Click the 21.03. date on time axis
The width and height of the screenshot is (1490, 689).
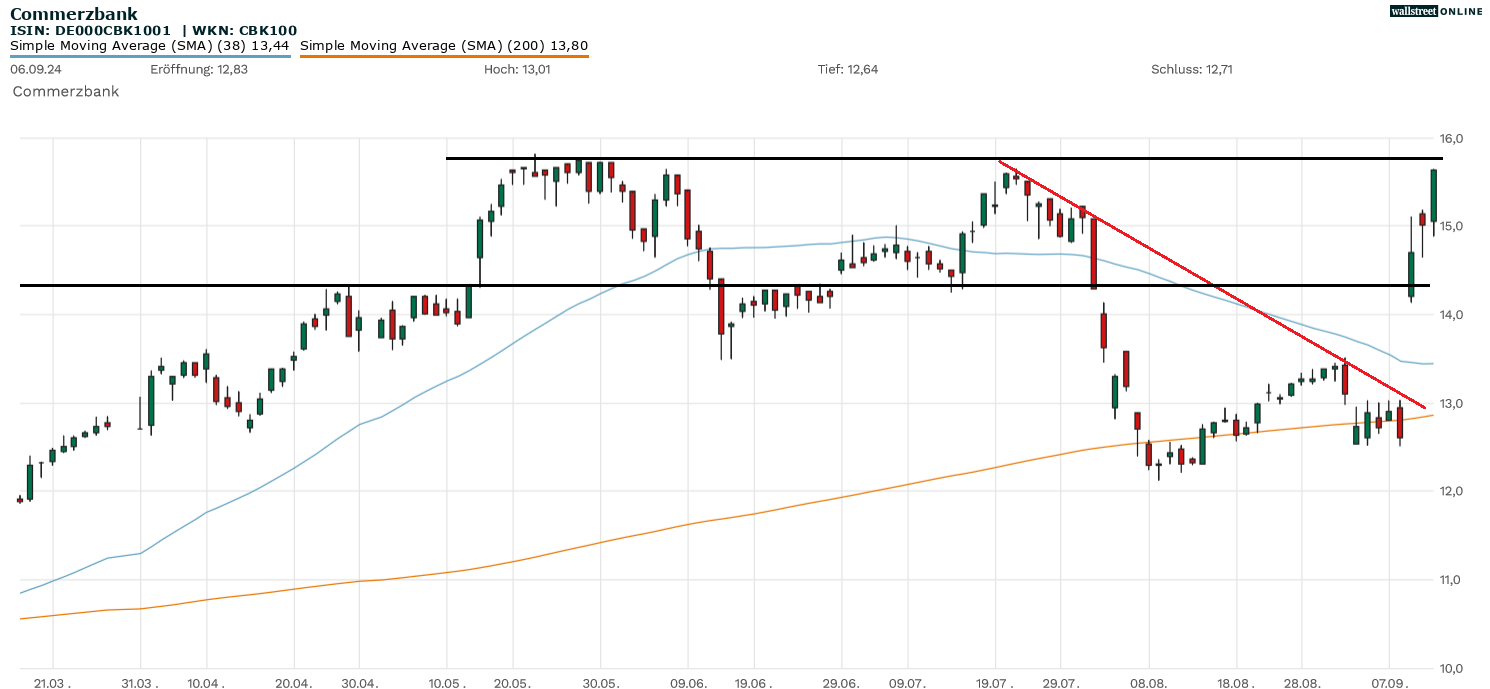(x=54, y=682)
